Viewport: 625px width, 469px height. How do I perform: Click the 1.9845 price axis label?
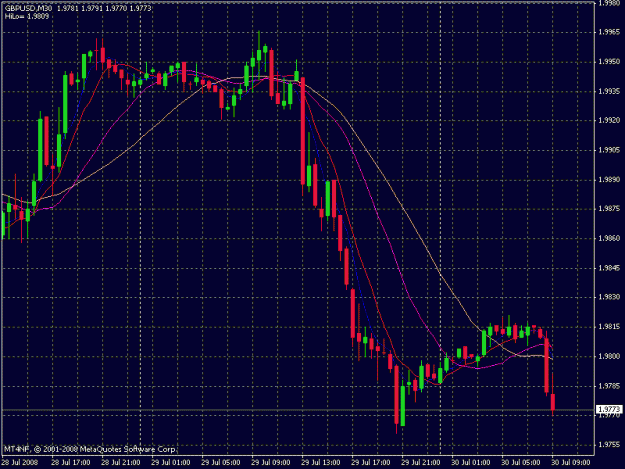tap(609, 268)
